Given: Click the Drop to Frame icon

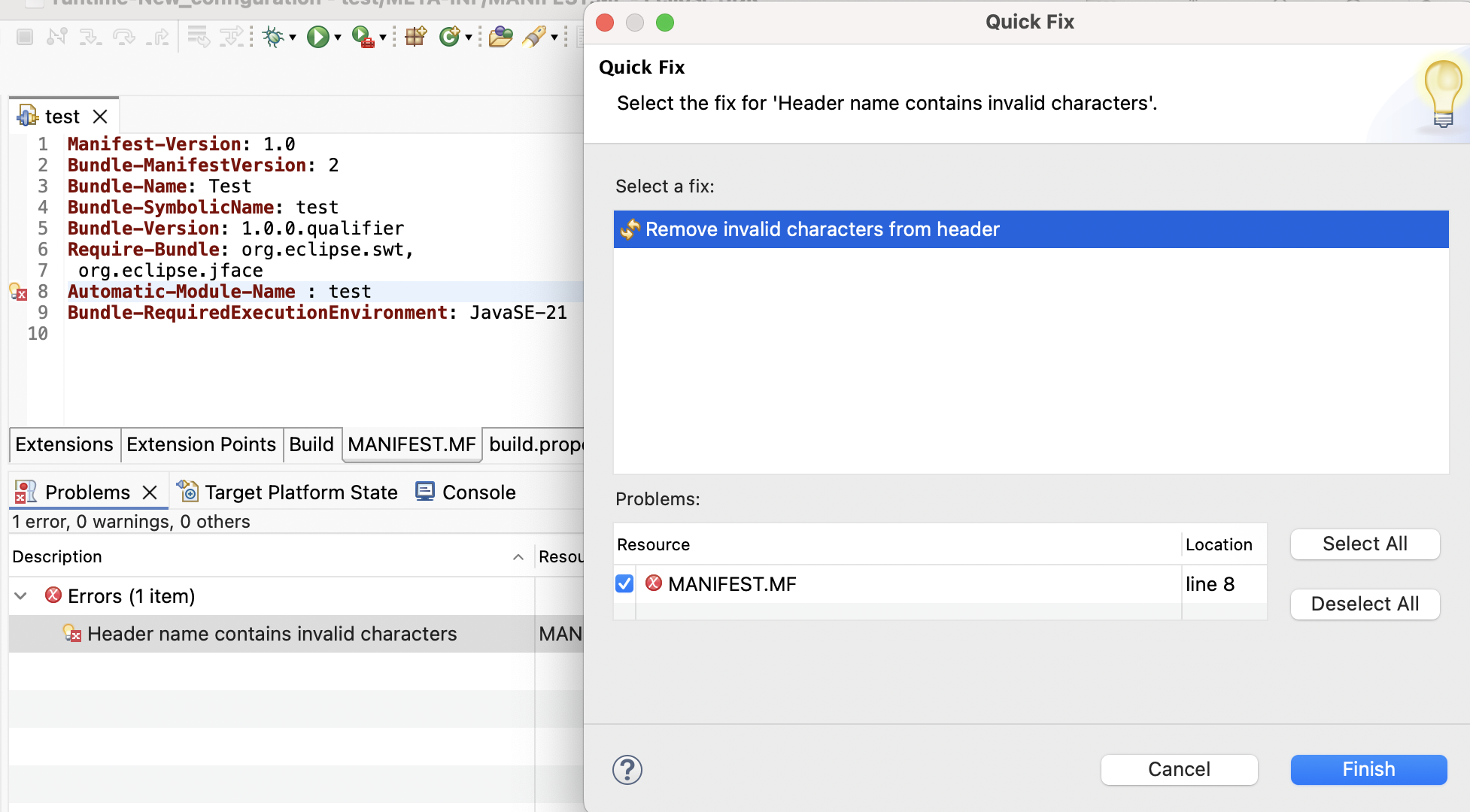Looking at the screenshot, I should tap(199, 36).
